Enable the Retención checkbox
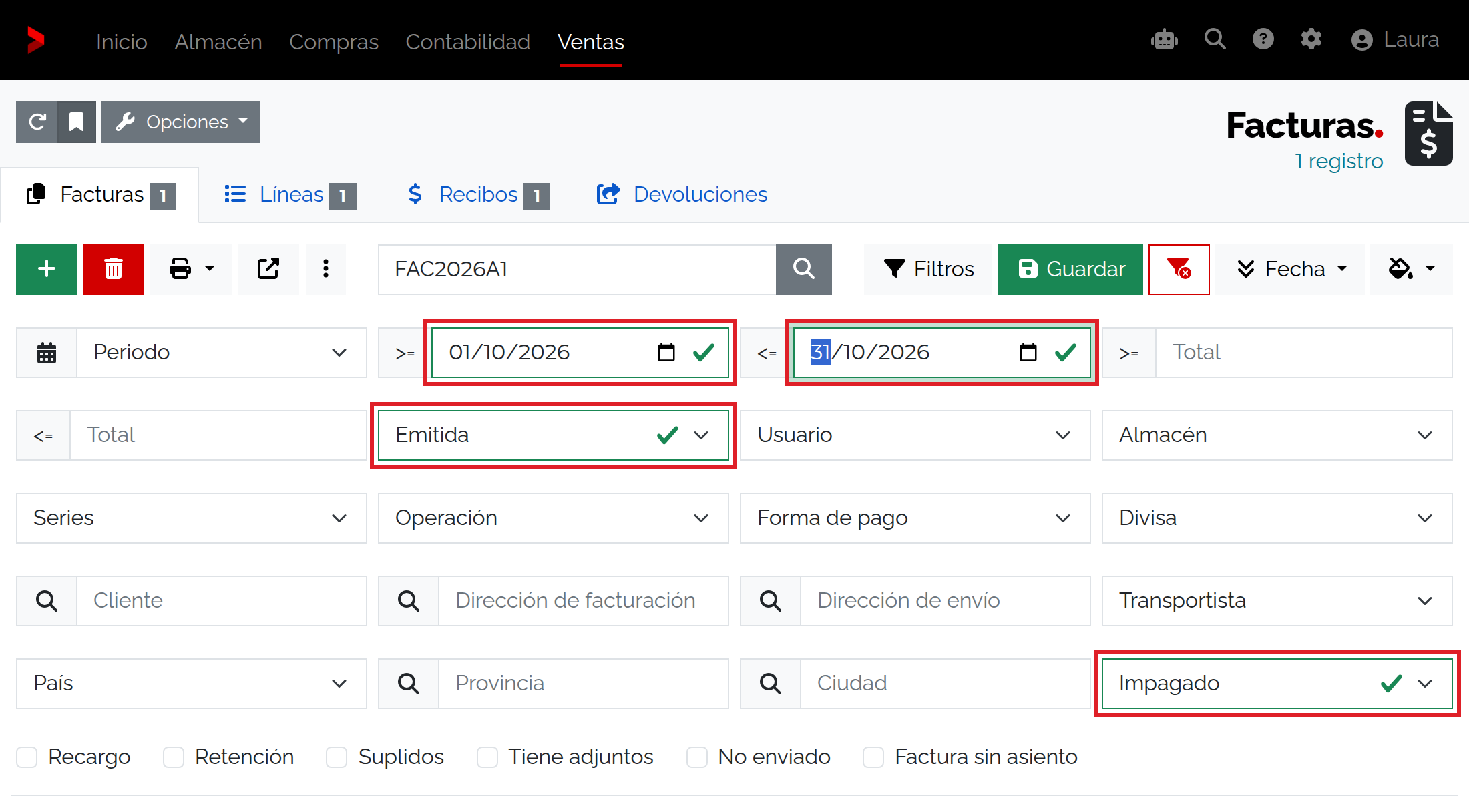Viewport: 1469px width, 812px height. coord(174,757)
